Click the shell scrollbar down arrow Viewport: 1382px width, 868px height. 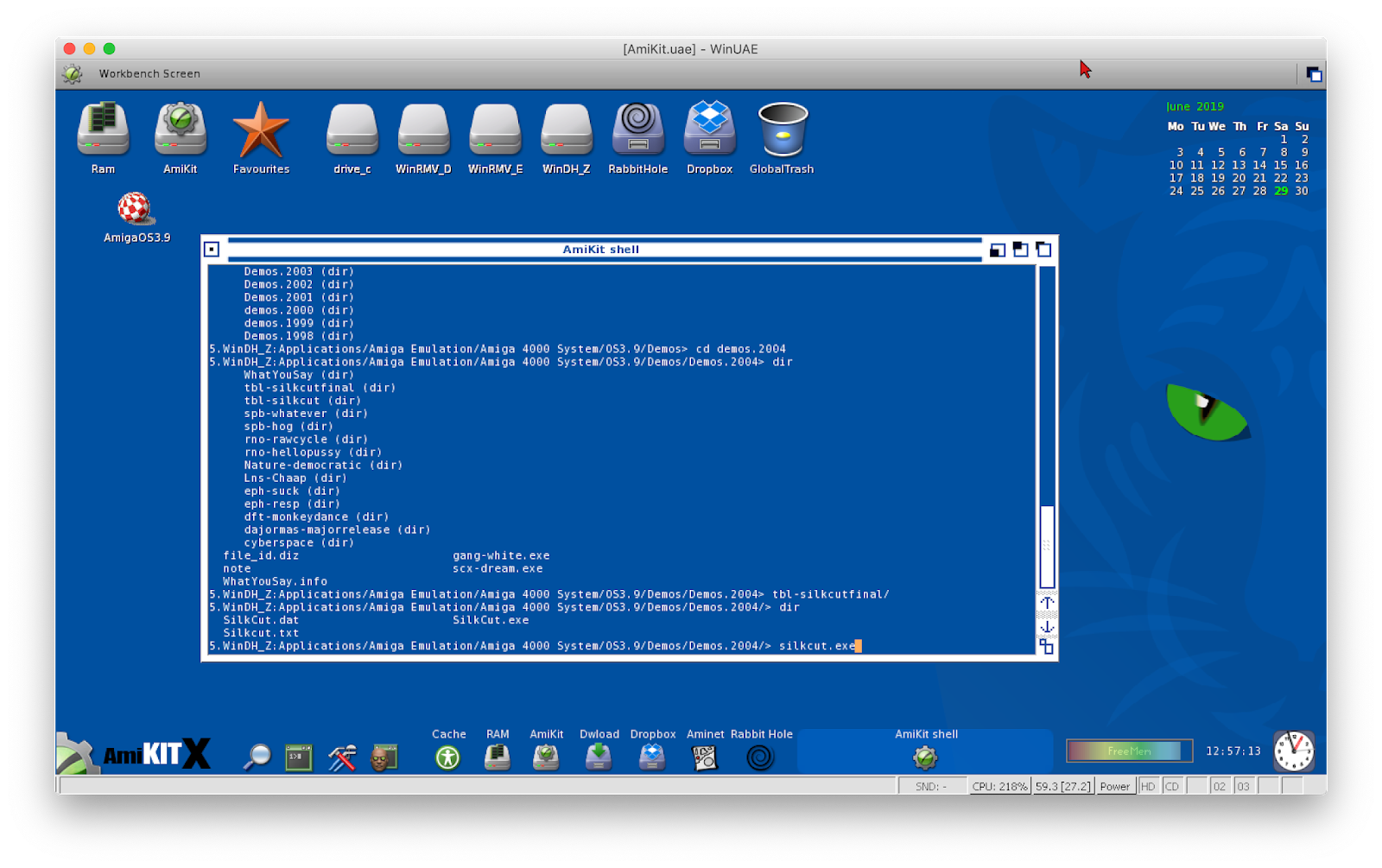tap(1047, 625)
